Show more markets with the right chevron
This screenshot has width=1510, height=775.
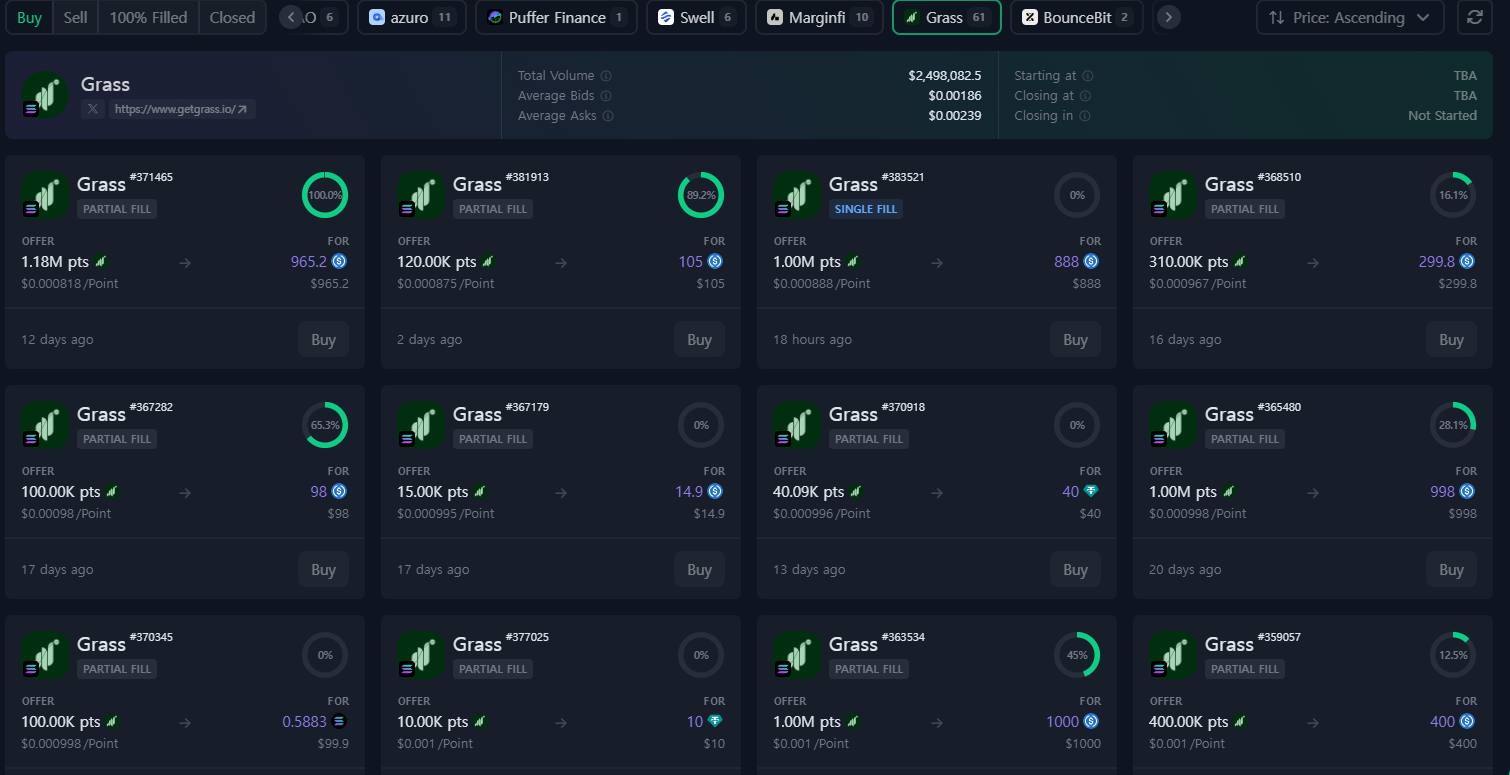1169,17
